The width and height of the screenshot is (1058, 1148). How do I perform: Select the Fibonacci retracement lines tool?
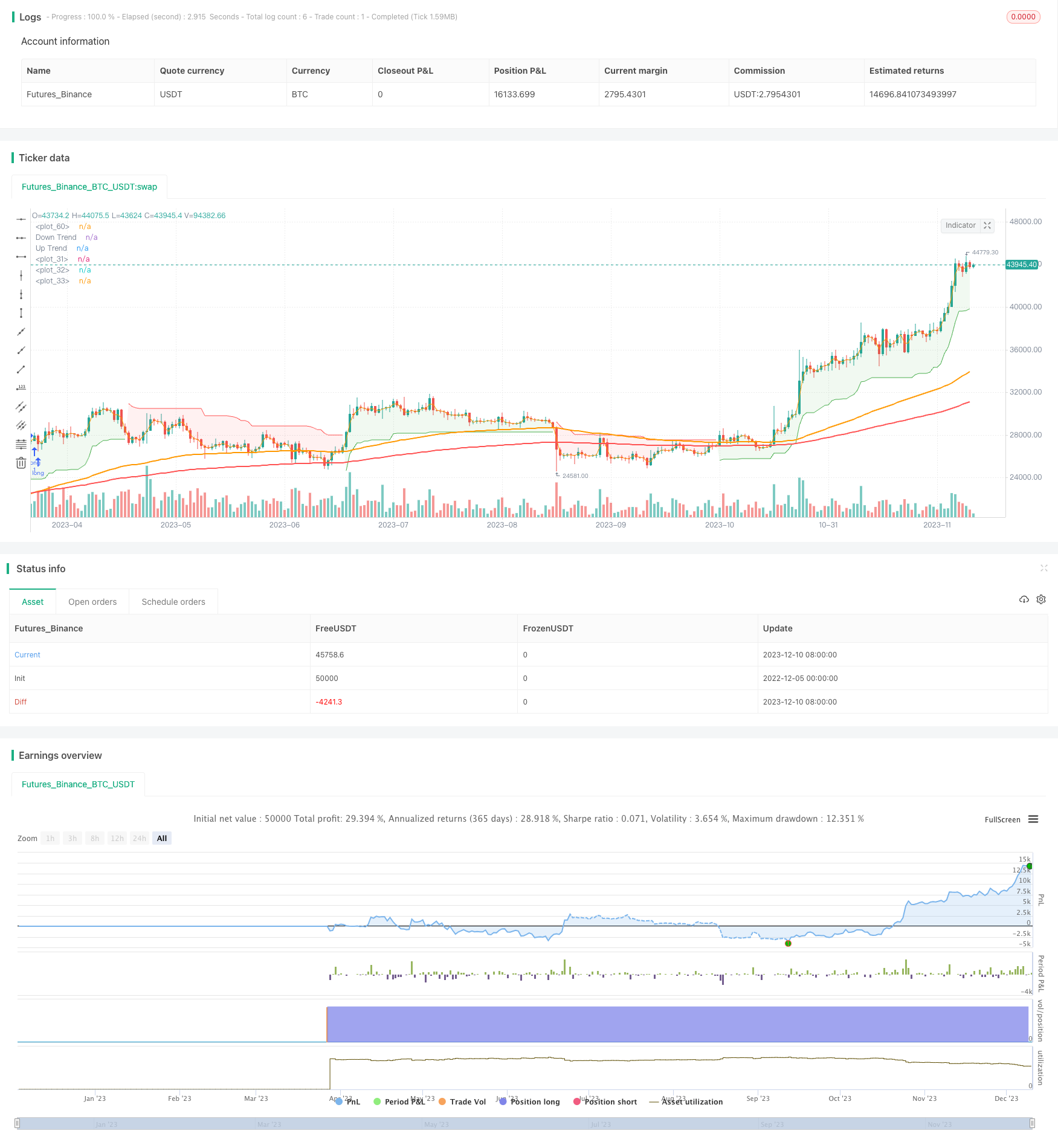coord(21,444)
